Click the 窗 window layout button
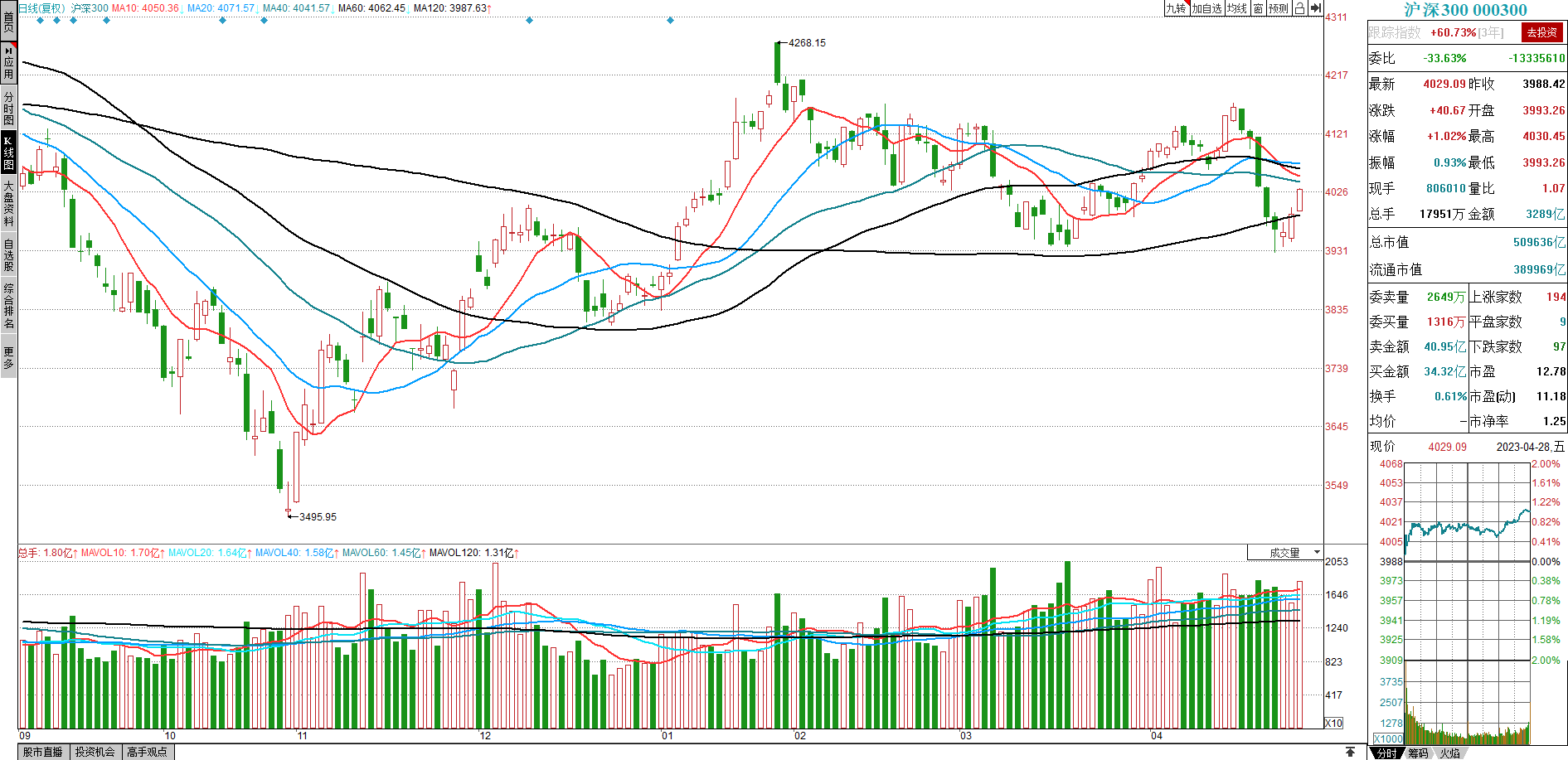1568x760 pixels. (1258, 8)
